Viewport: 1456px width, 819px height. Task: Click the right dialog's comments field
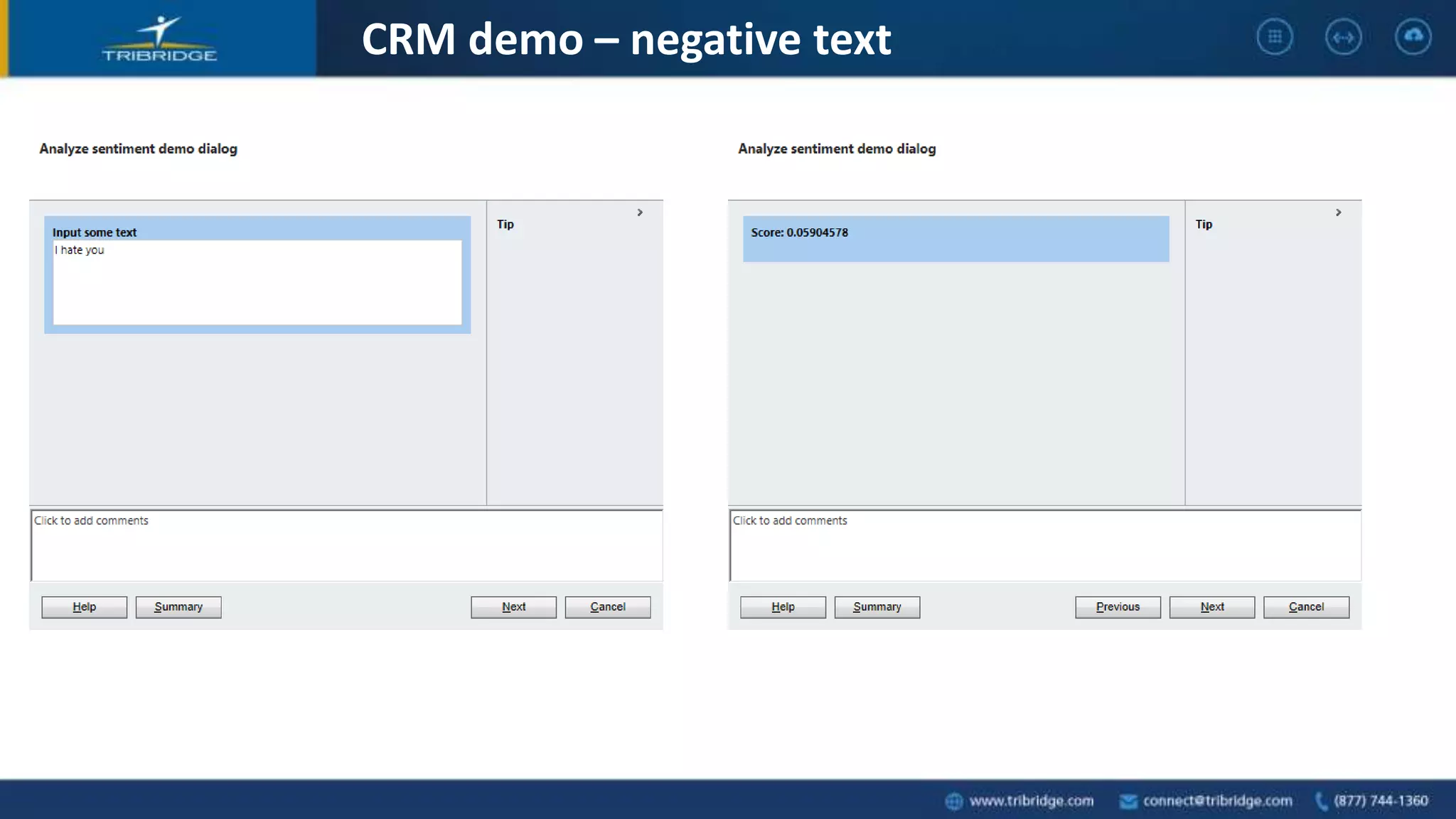click(x=1045, y=545)
